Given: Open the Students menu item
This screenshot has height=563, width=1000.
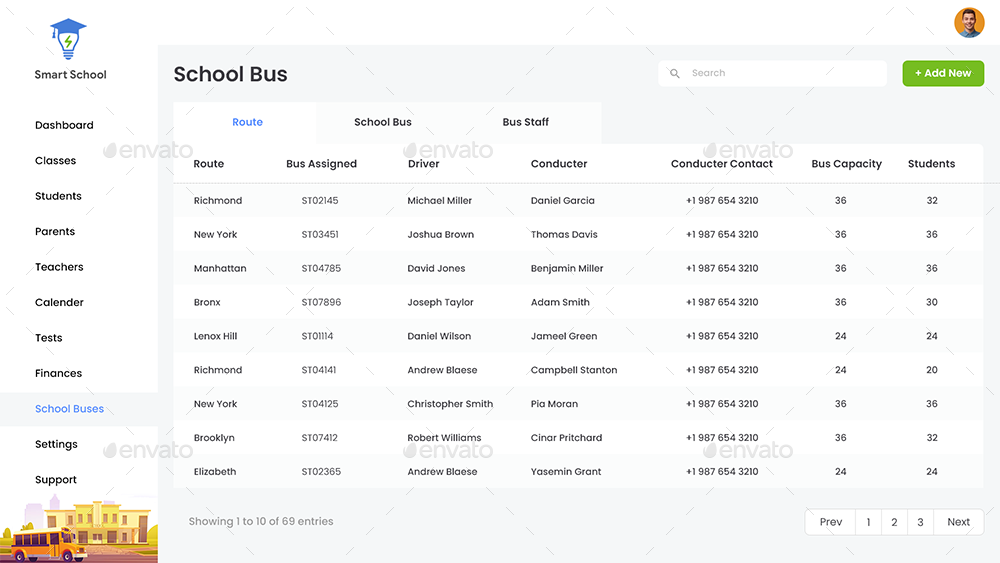Looking at the screenshot, I should pyautogui.click(x=58, y=196).
